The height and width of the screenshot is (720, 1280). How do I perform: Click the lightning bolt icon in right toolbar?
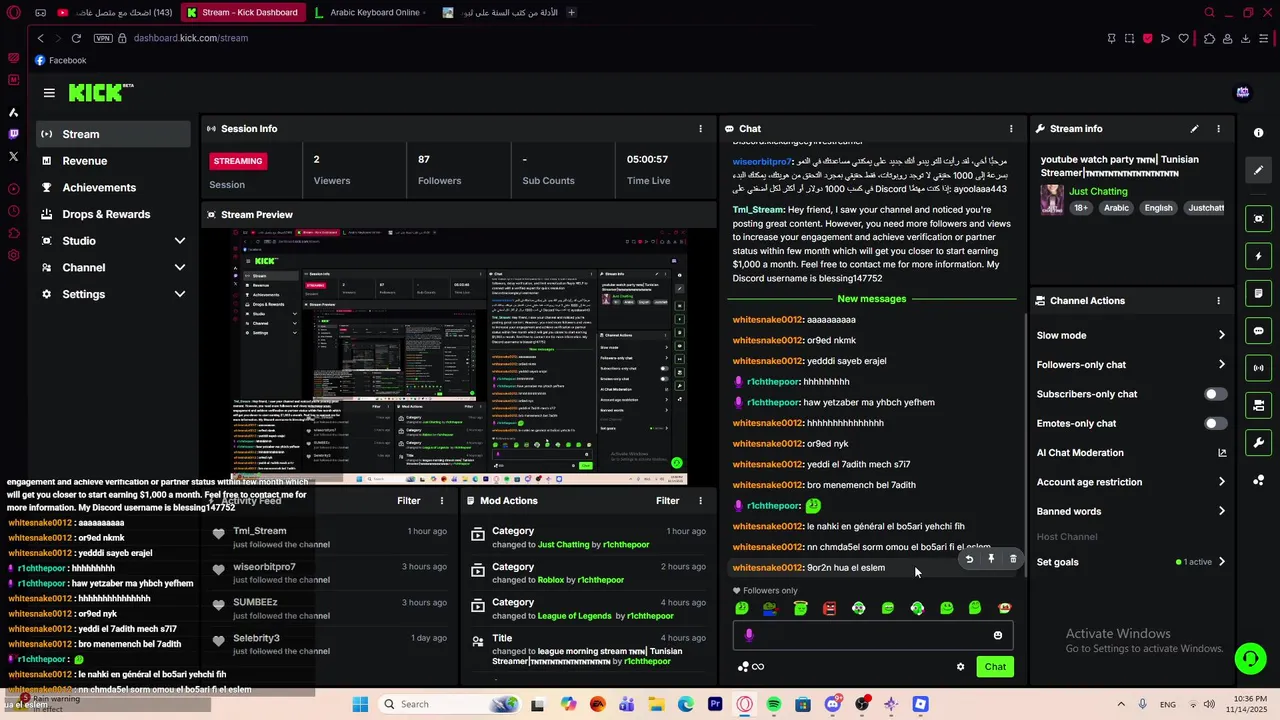coord(1259,256)
